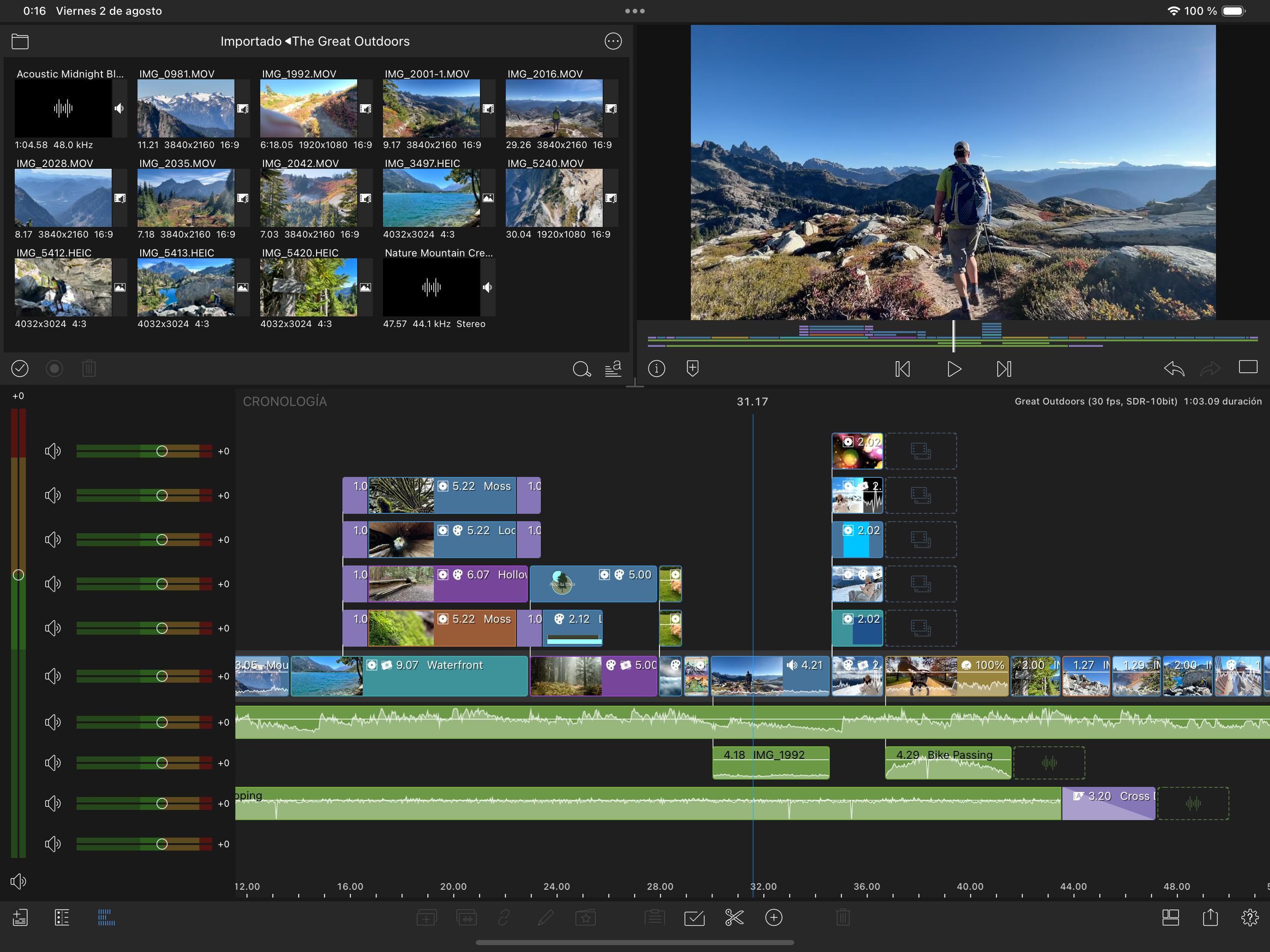1270x952 pixels.
Task: Open the library more options ellipsis
Action: click(x=612, y=42)
